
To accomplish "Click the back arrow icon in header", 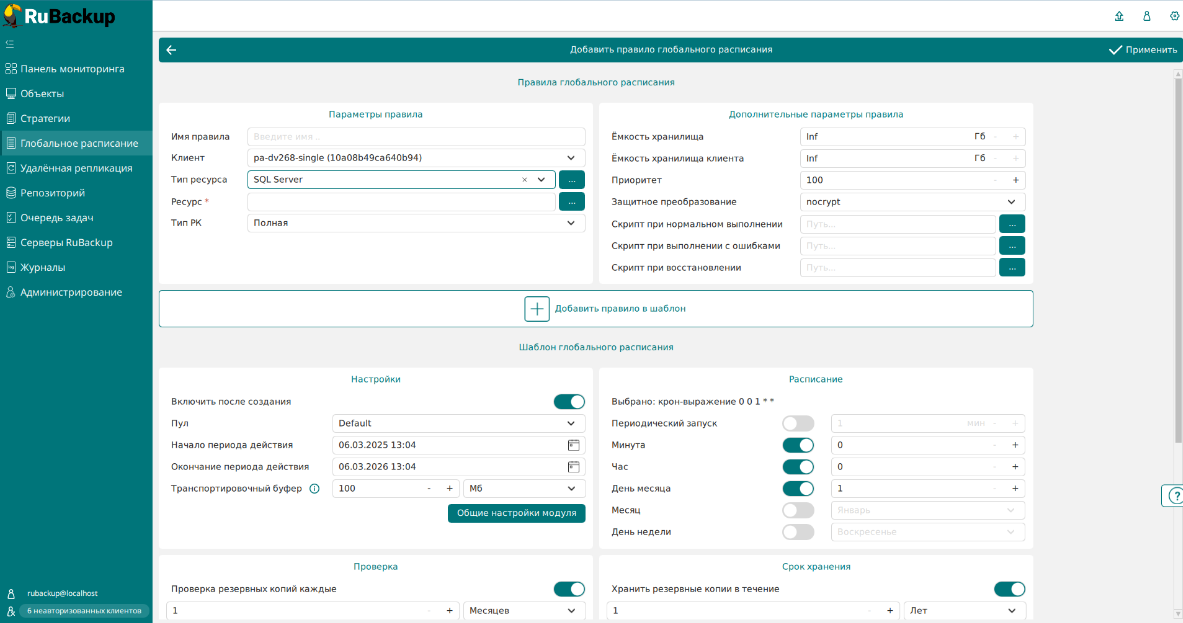I will 171,50.
